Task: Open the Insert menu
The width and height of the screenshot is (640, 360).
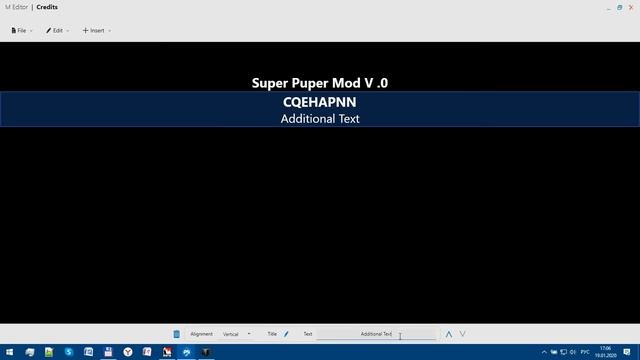Action: tap(96, 31)
